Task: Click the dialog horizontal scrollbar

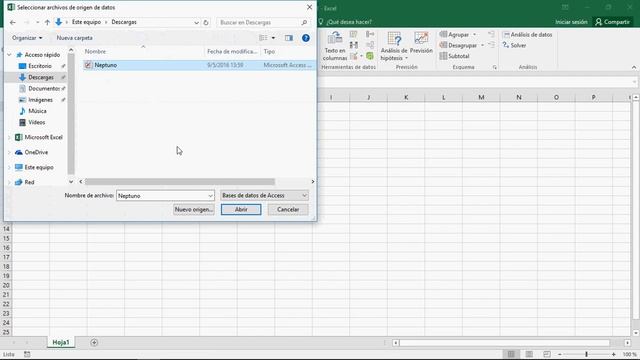Action: 180,182
